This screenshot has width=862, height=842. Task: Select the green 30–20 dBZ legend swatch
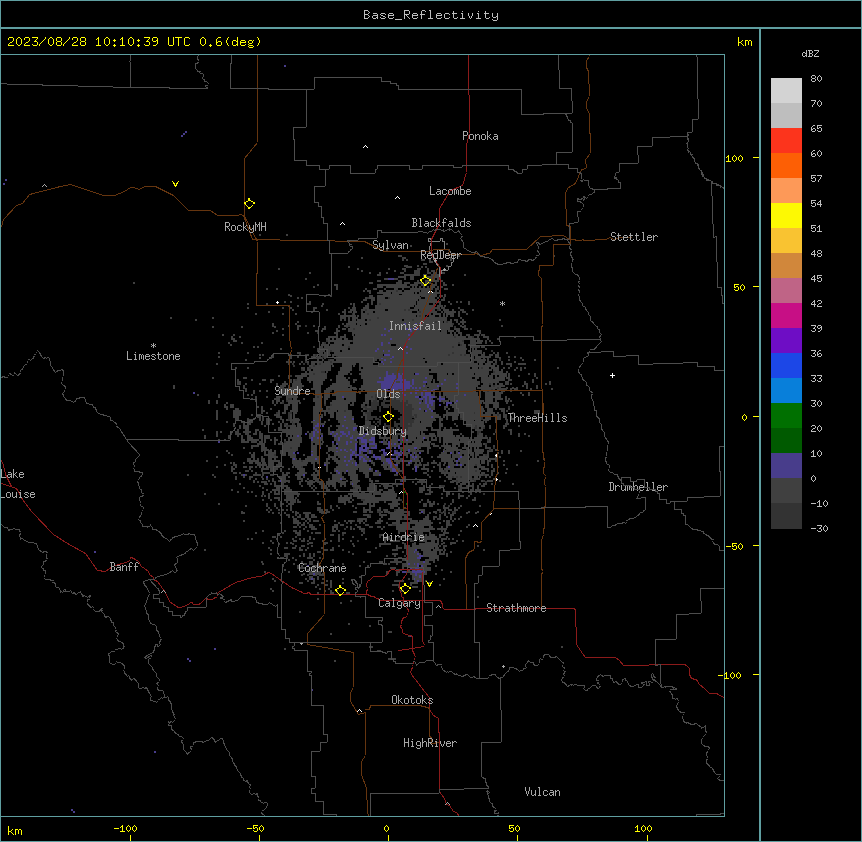[786, 416]
